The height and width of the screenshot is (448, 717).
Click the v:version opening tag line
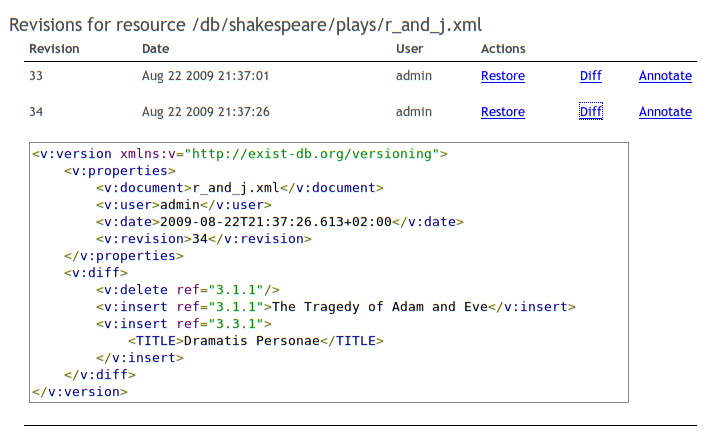(x=240, y=154)
